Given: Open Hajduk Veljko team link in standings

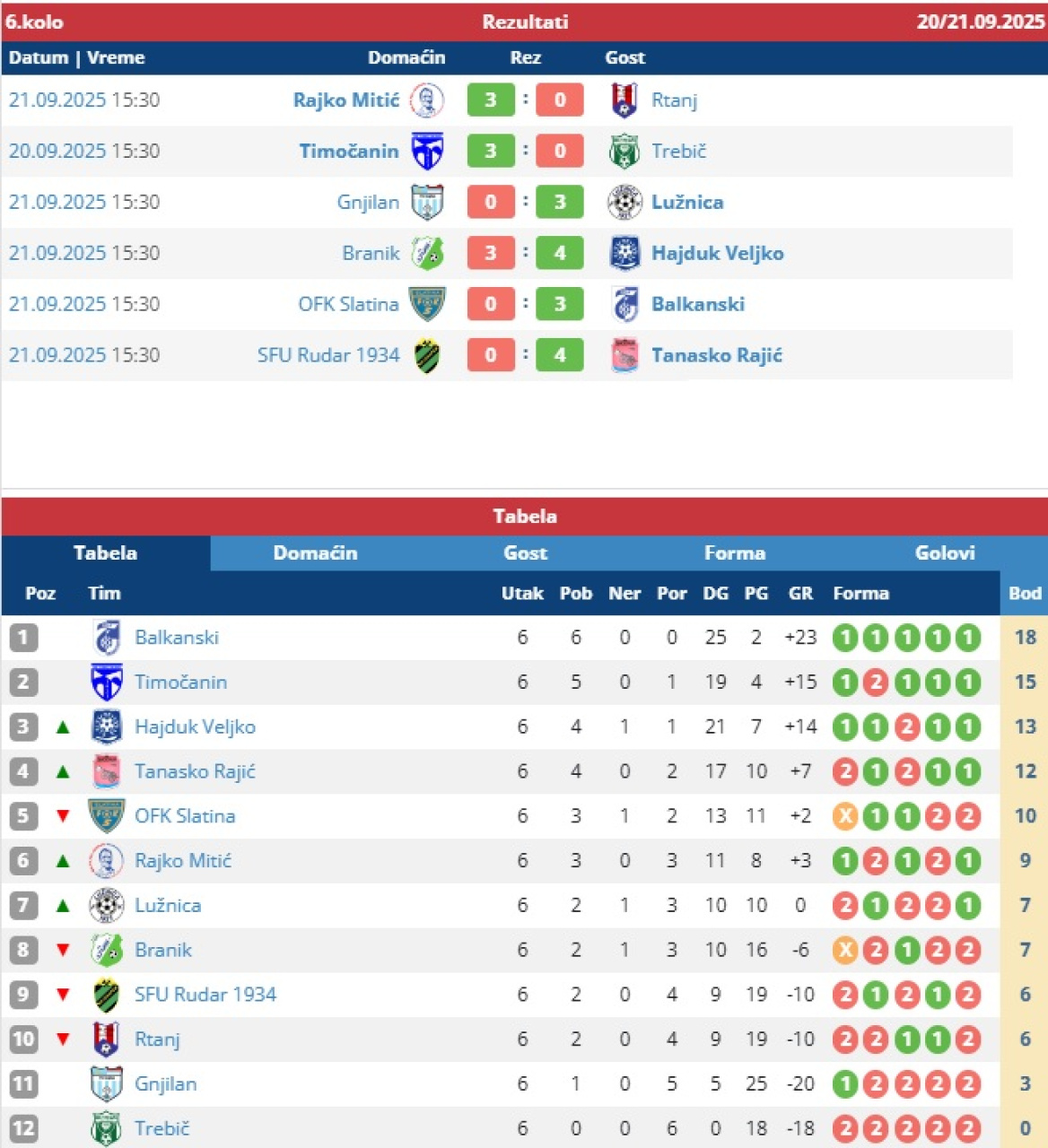Looking at the screenshot, I should pos(195,727).
